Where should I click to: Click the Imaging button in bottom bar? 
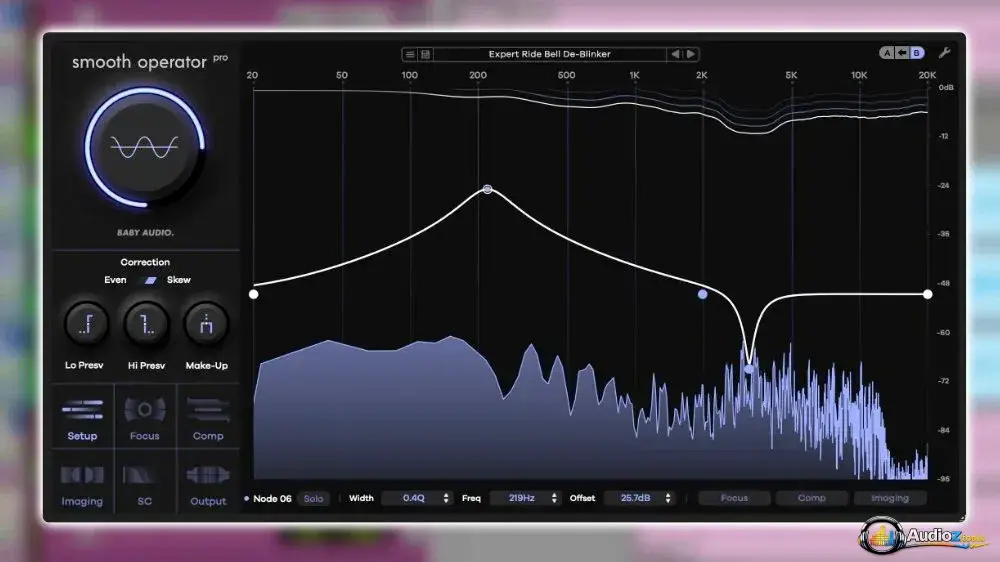point(890,498)
